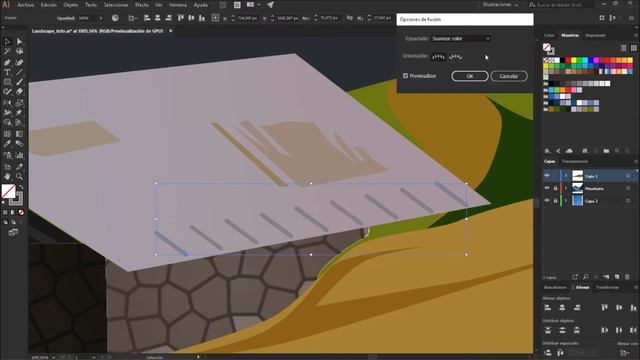This screenshot has height=360, width=640.
Task: Select the Eraser tool
Action: point(19,92)
